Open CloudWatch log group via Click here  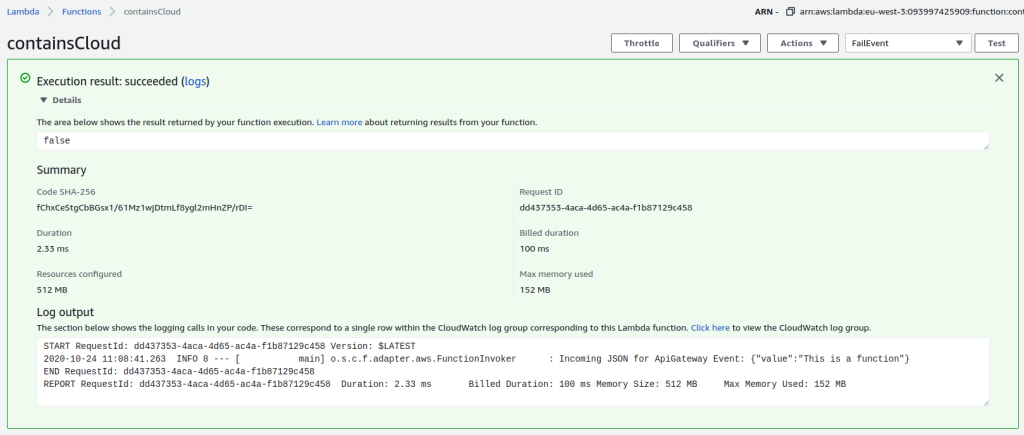[x=710, y=327]
